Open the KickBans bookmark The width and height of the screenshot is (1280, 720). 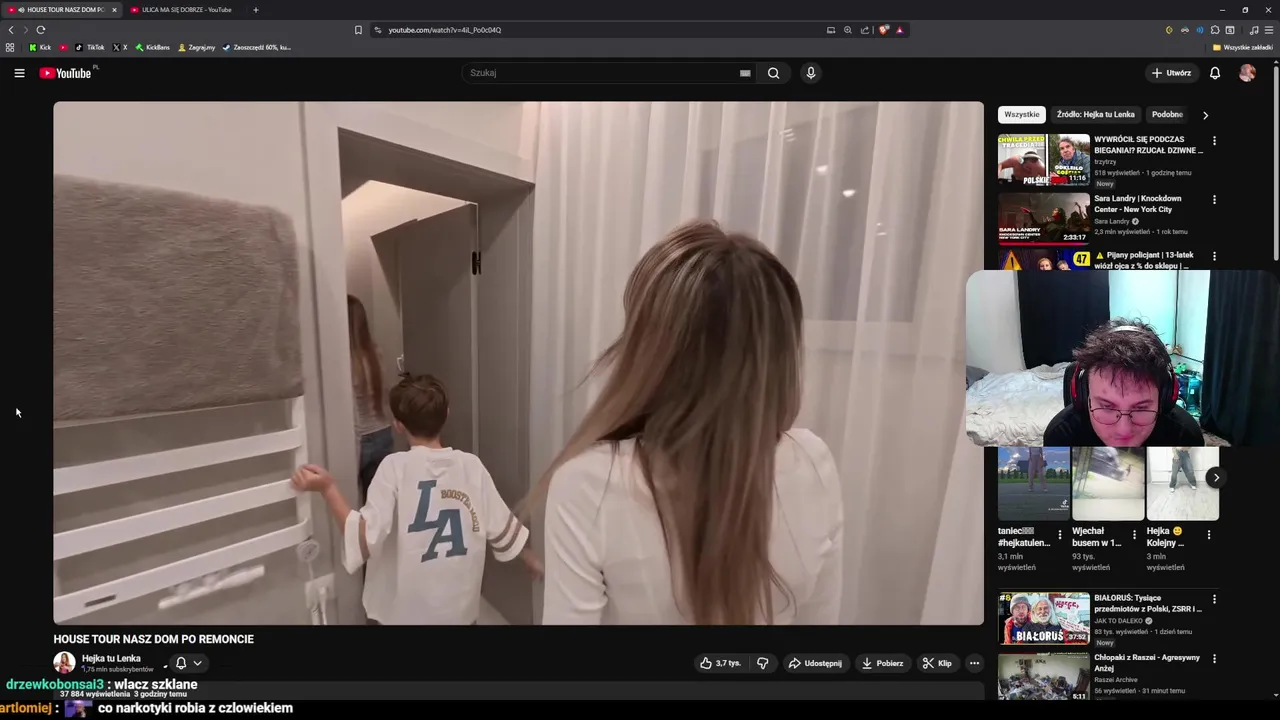(x=152, y=47)
